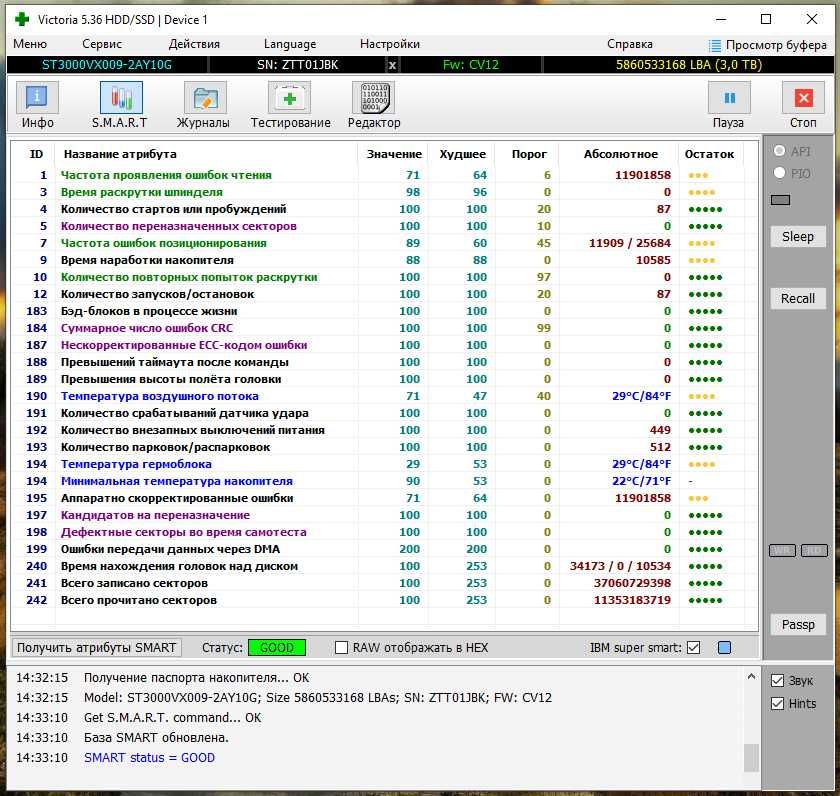This screenshot has height=796, width=840.
Task: Select the S.M.A.R.T toolbar icon
Action: tap(121, 98)
